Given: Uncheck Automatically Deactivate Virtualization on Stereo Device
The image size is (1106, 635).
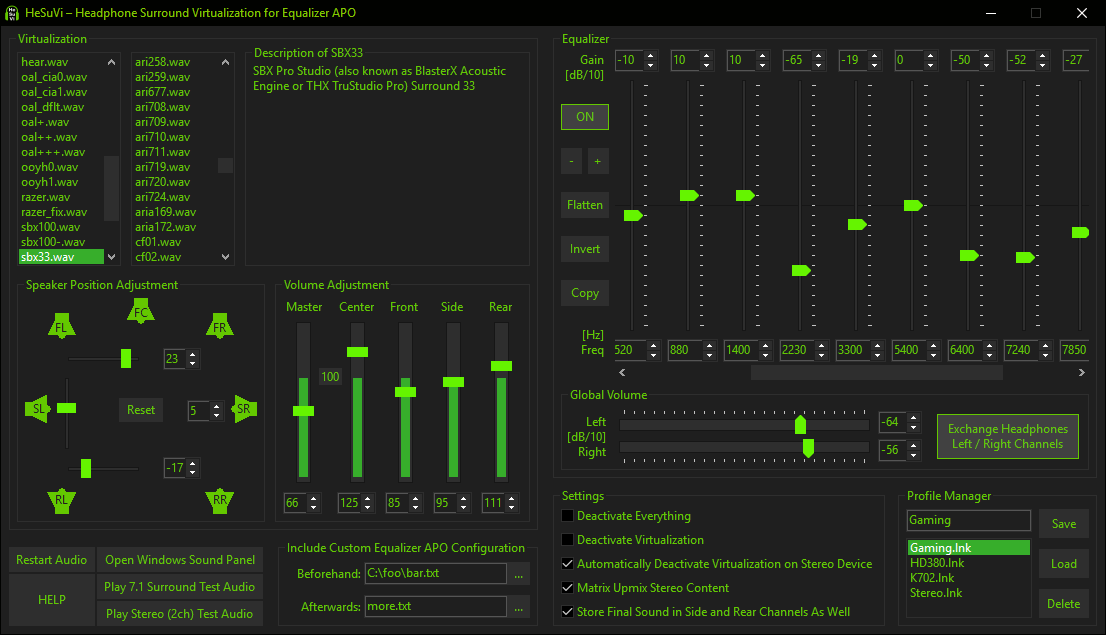Looking at the screenshot, I should 567,564.
